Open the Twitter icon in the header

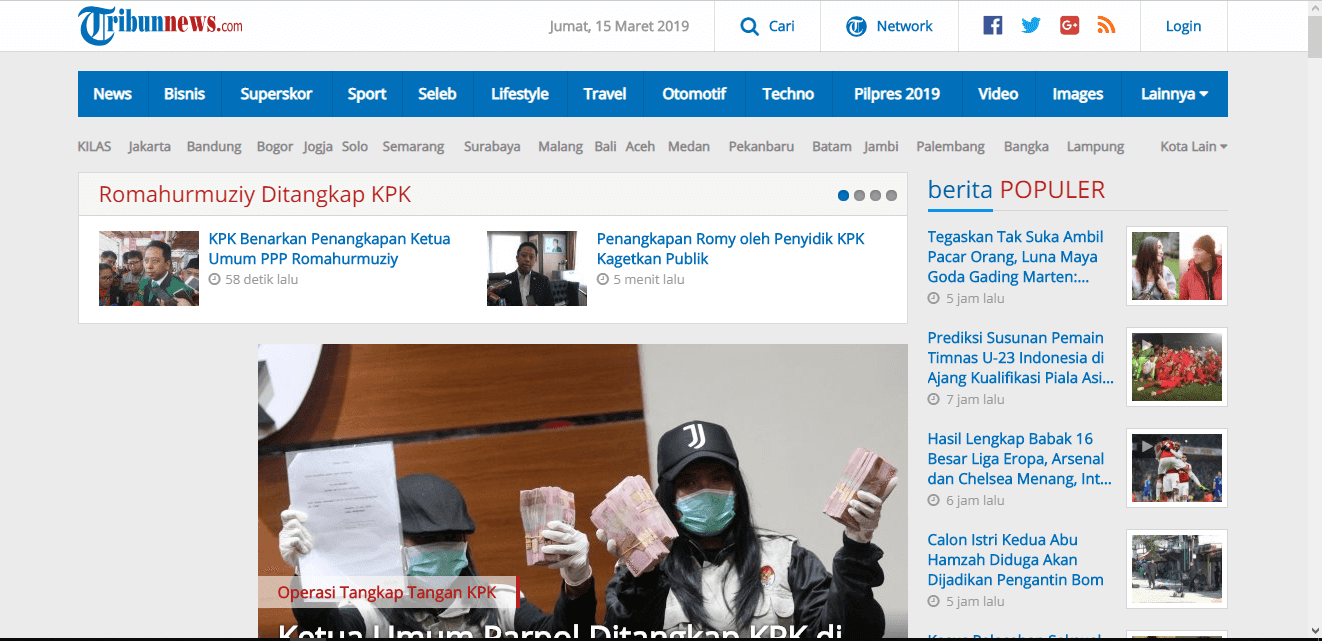coord(1031,25)
